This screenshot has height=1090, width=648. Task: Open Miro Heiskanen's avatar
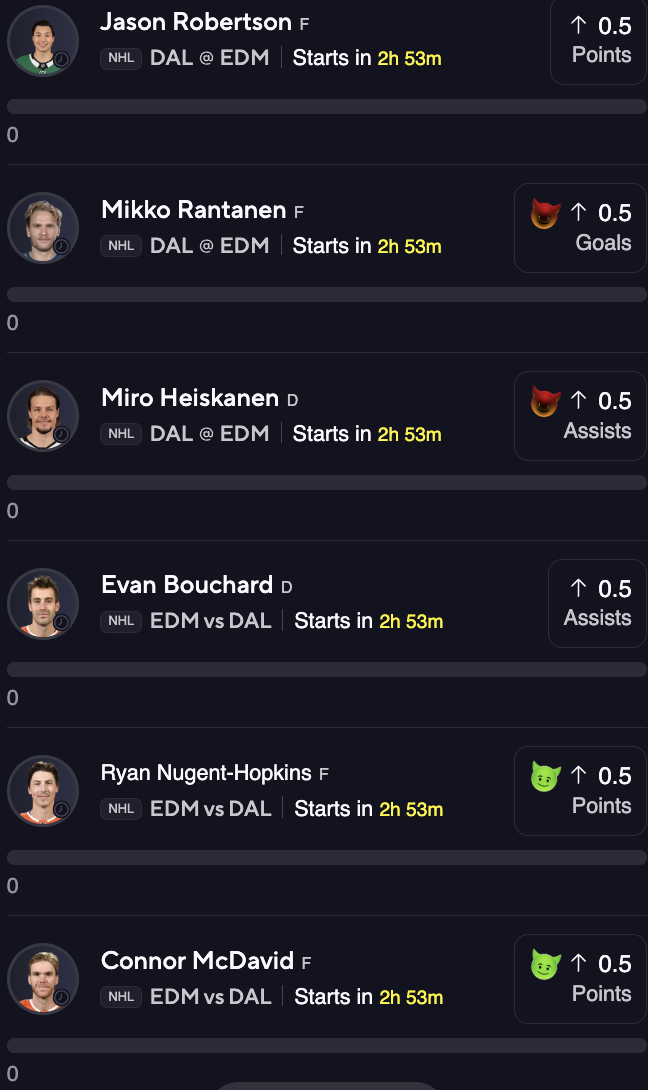coord(43,416)
